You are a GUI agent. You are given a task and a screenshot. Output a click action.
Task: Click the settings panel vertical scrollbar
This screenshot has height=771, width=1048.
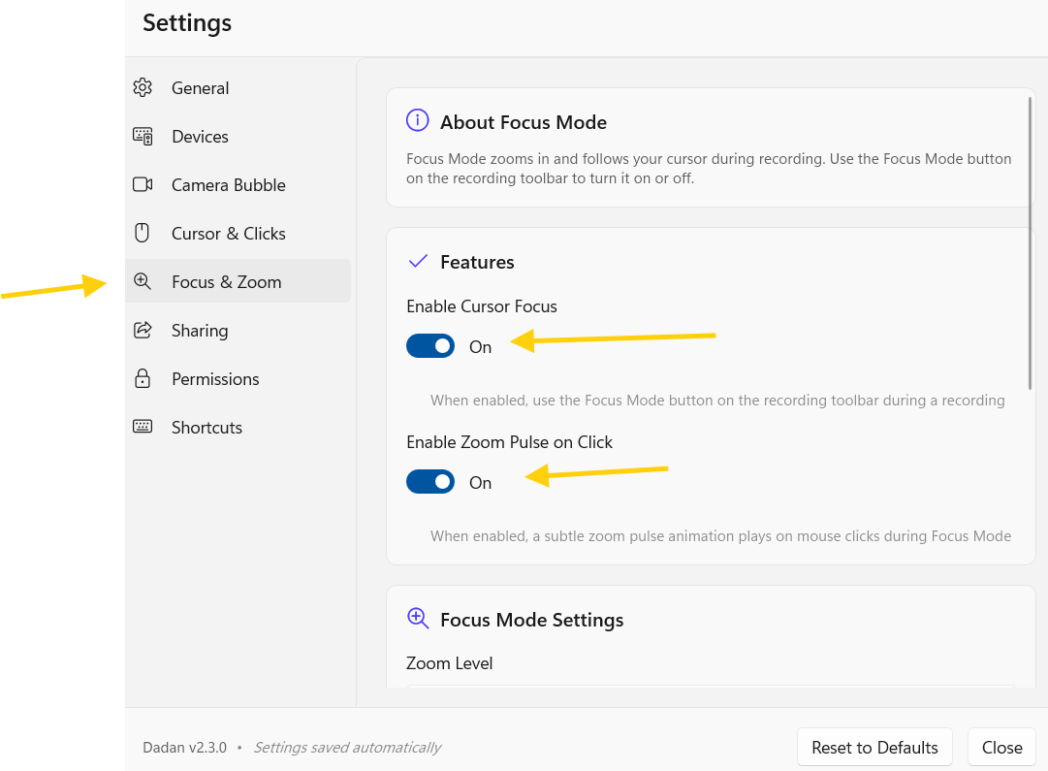click(1030, 243)
